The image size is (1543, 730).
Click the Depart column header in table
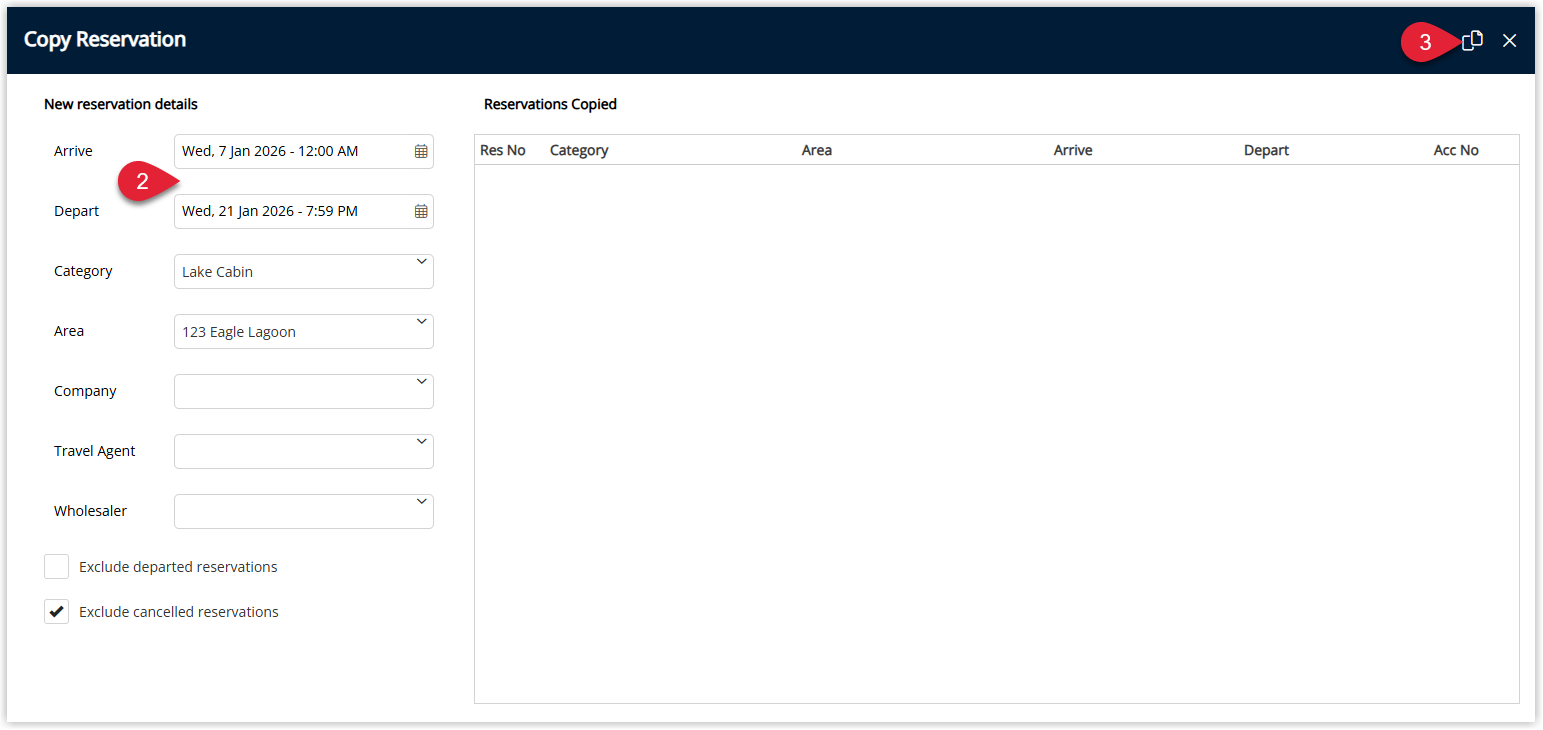(1266, 150)
